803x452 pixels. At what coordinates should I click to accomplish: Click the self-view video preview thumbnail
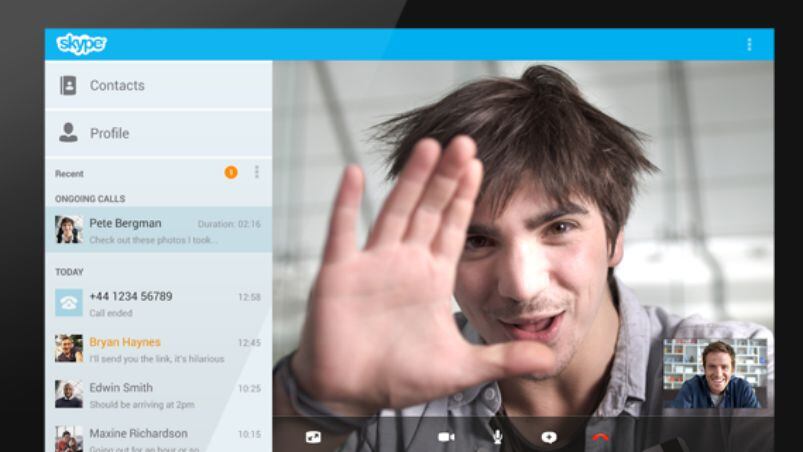pyautogui.click(x=715, y=373)
